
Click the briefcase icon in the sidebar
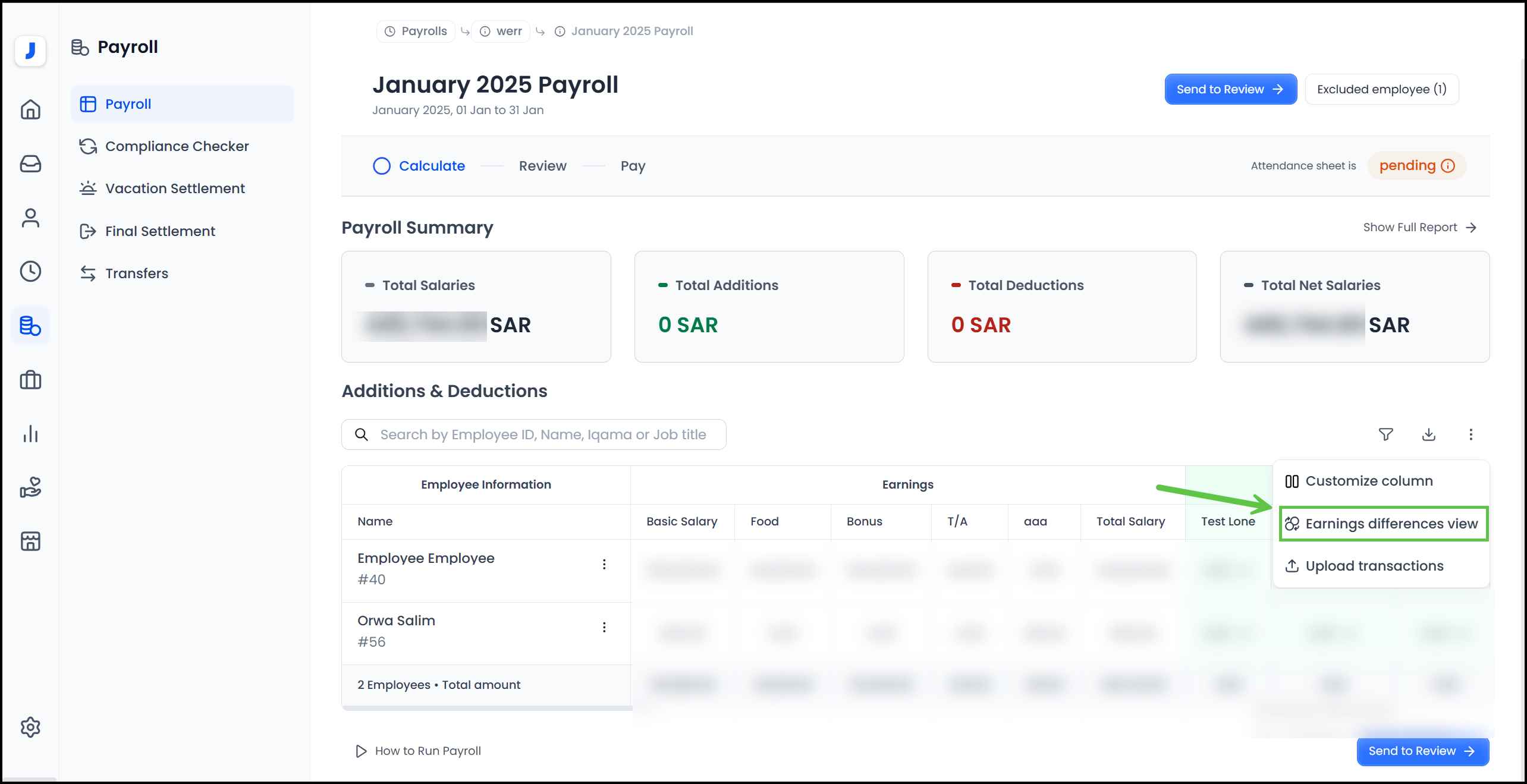(30, 380)
